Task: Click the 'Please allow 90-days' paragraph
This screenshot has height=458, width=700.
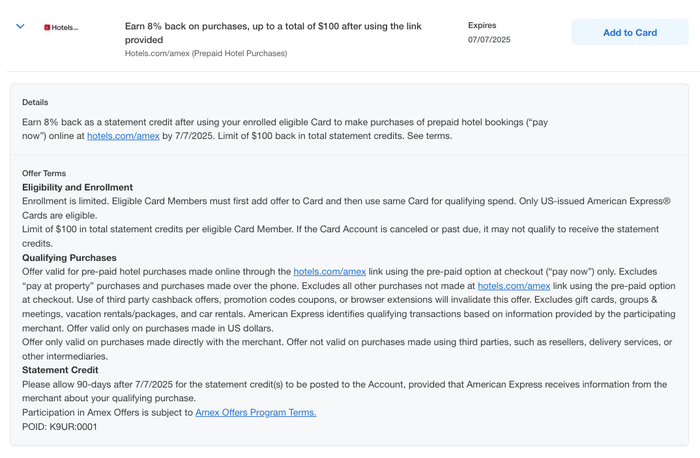Action: point(345,391)
